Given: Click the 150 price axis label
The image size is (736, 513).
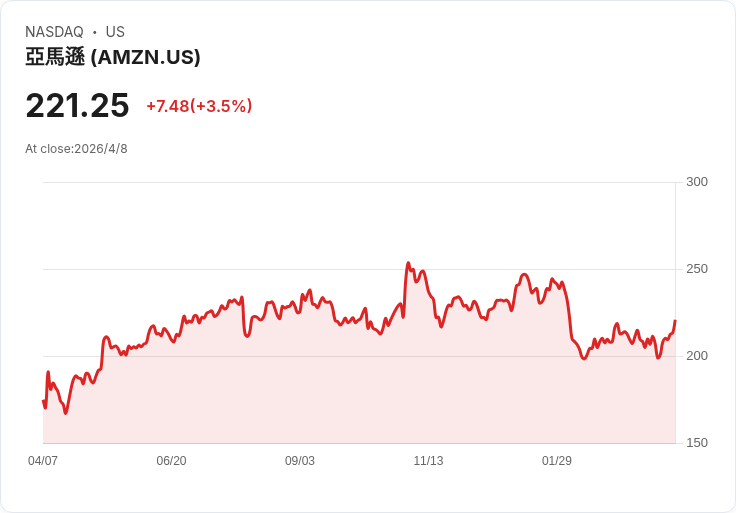Looking at the screenshot, I should (x=696, y=443).
